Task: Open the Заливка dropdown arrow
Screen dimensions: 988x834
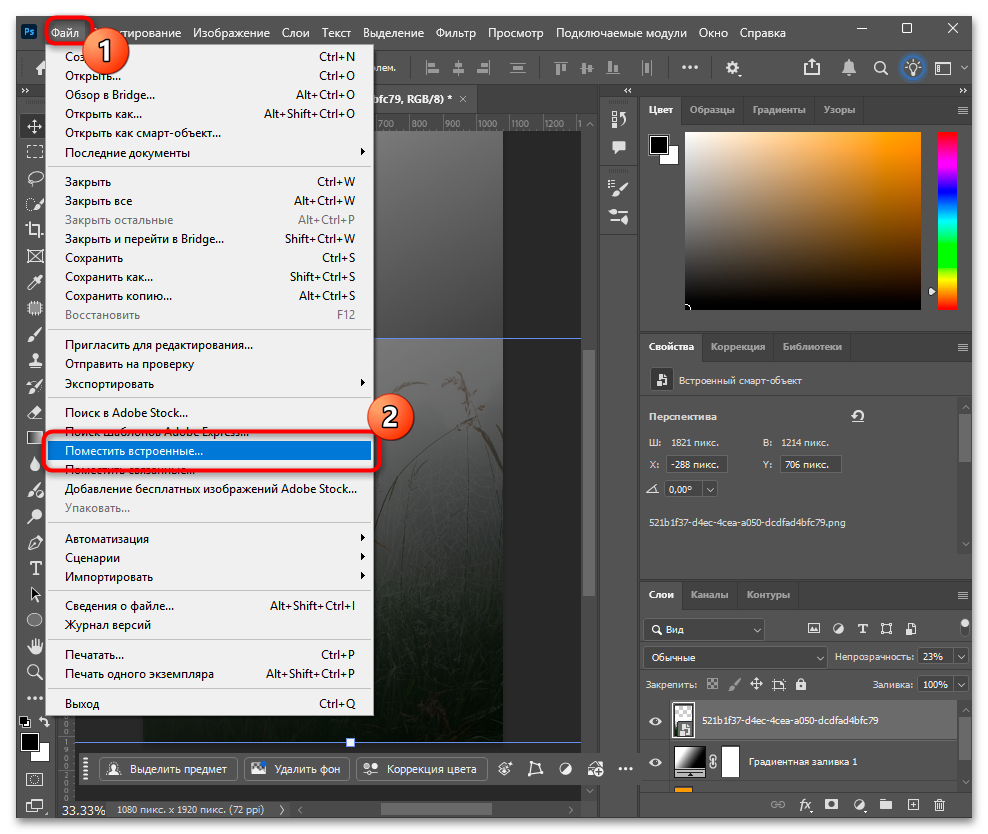Action: (962, 684)
